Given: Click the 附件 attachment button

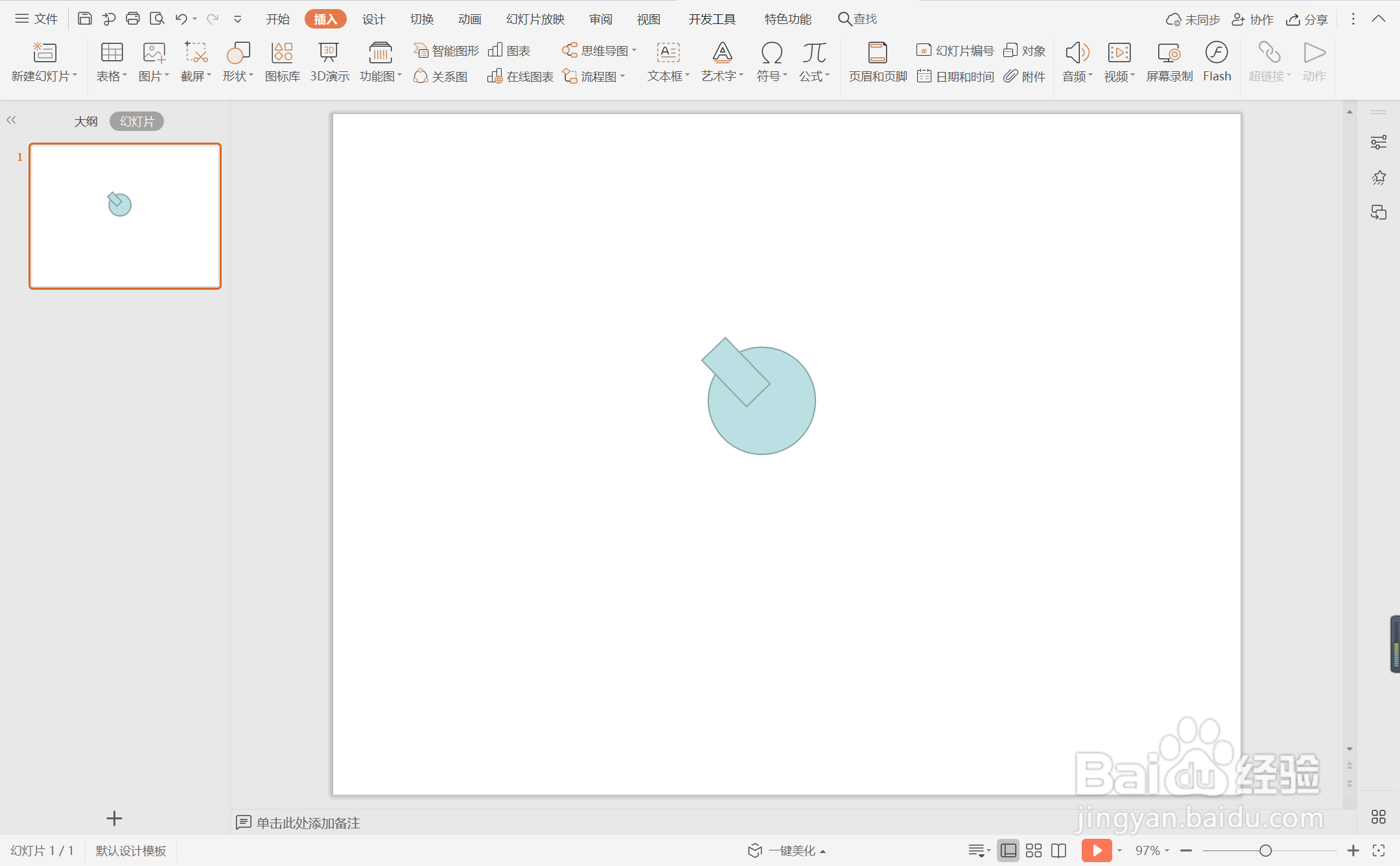Looking at the screenshot, I should pyautogui.click(x=1025, y=76).
